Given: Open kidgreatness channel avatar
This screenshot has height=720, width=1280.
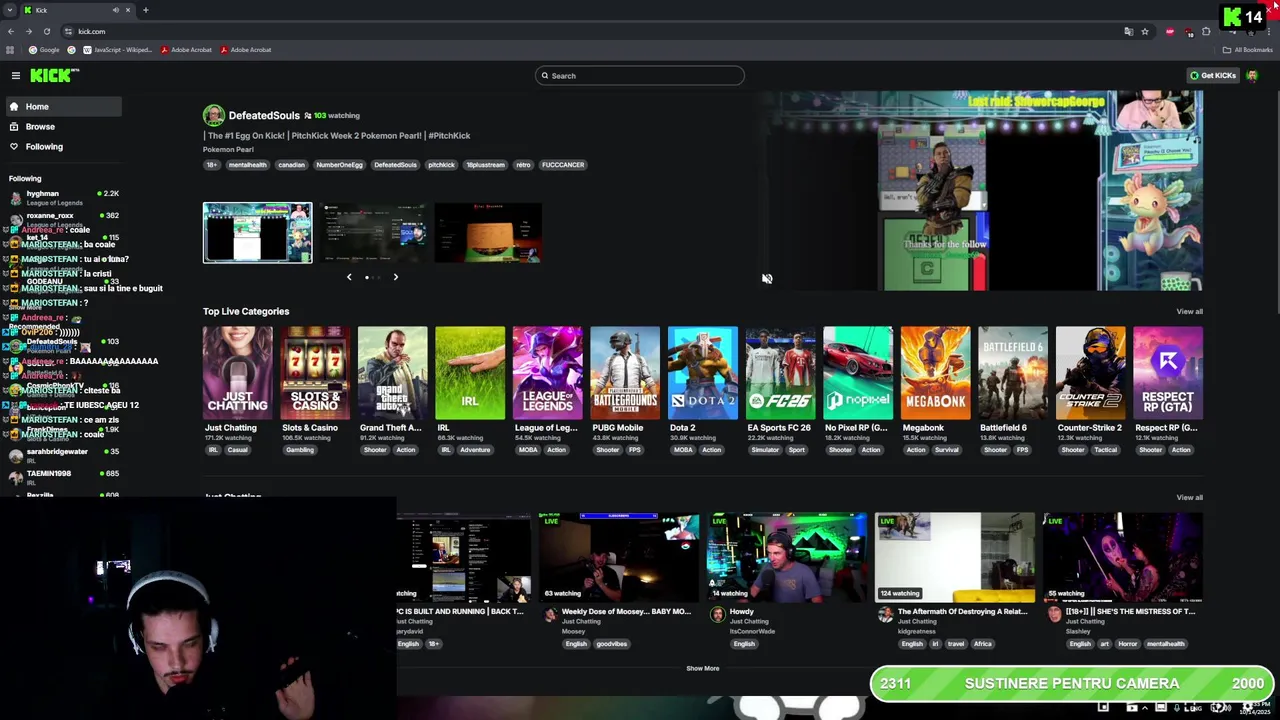Looking at the screenshot, I should click(x=886, y=615).
